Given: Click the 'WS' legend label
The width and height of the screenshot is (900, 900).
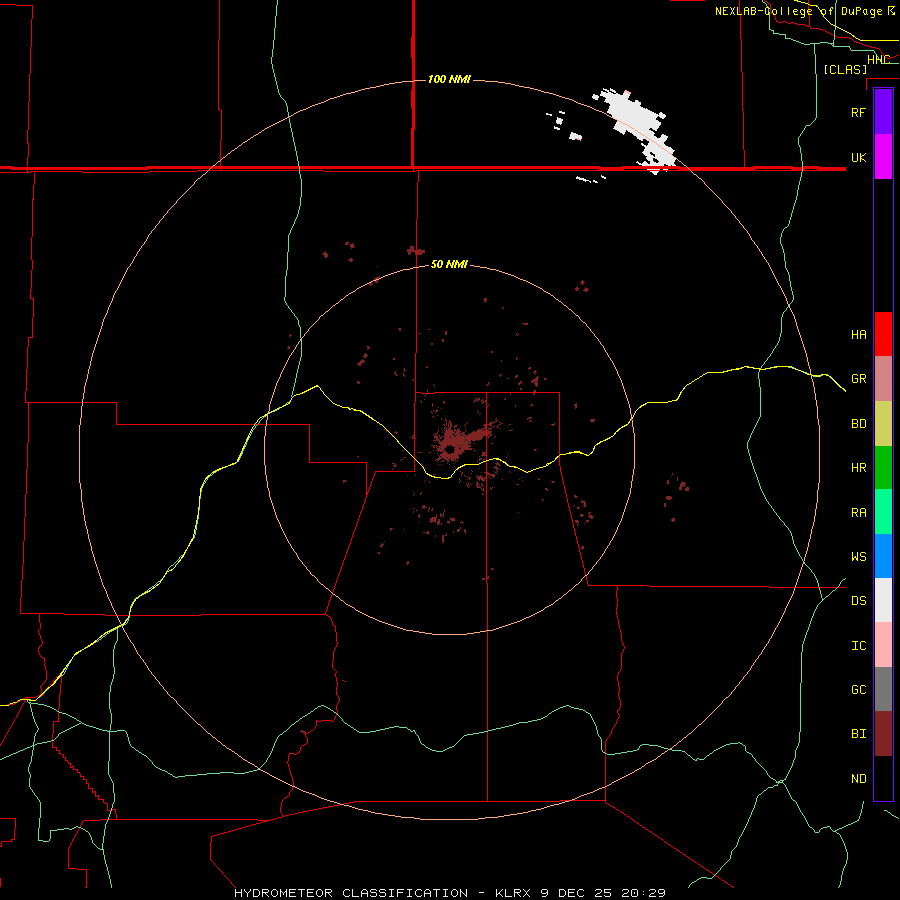Looking at the screenshot, I should 858,557.
